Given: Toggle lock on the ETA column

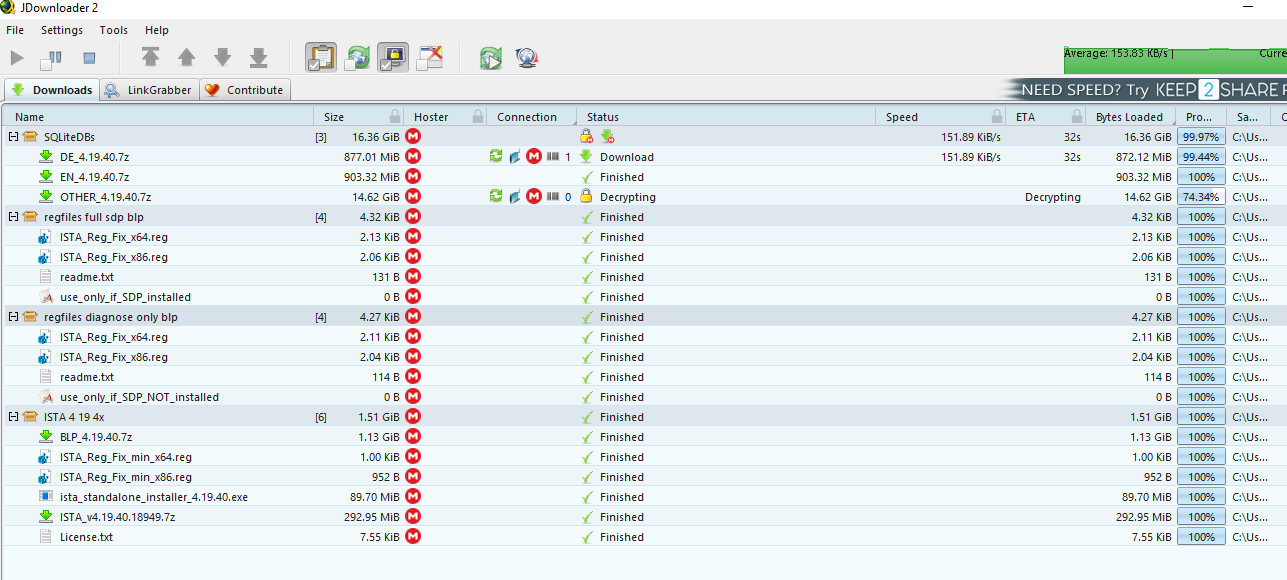Looking at the screenshot, I should pos(1077,117).
